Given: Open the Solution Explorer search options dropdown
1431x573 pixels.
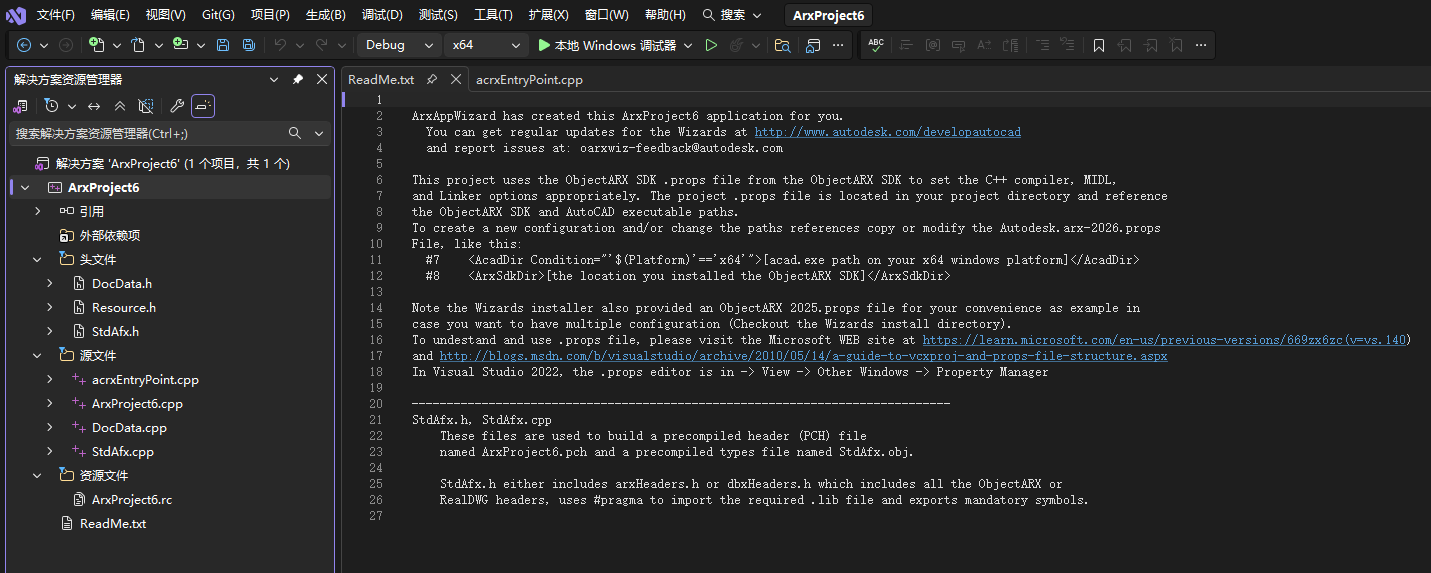Looking at the screenshot, I should click(x=320, y=133).
